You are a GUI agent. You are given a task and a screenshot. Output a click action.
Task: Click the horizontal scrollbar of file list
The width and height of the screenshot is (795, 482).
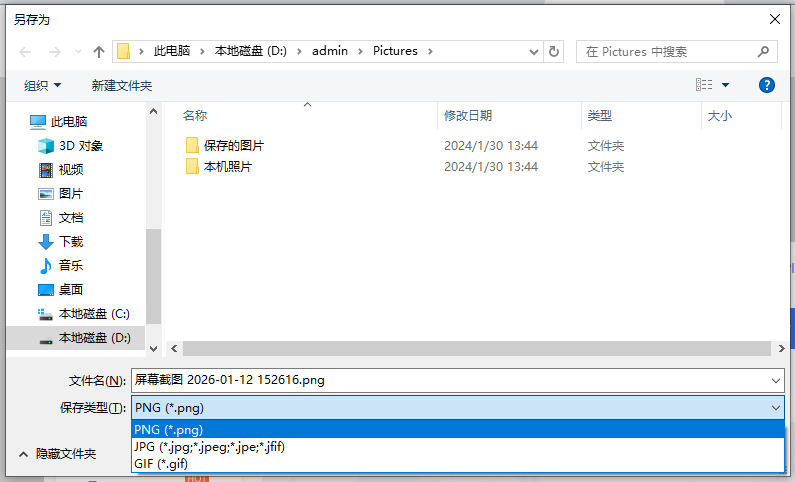point(477,349)
